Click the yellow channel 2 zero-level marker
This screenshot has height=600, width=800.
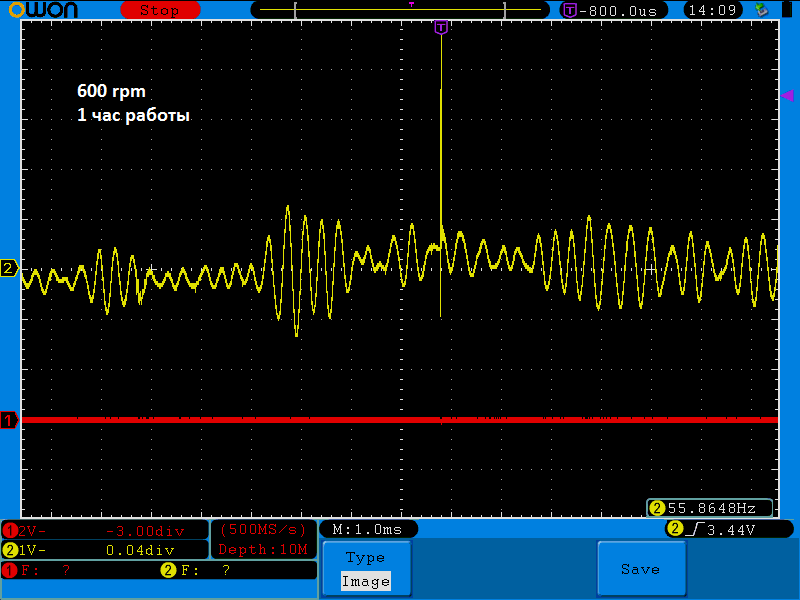(x=10, y=268)
